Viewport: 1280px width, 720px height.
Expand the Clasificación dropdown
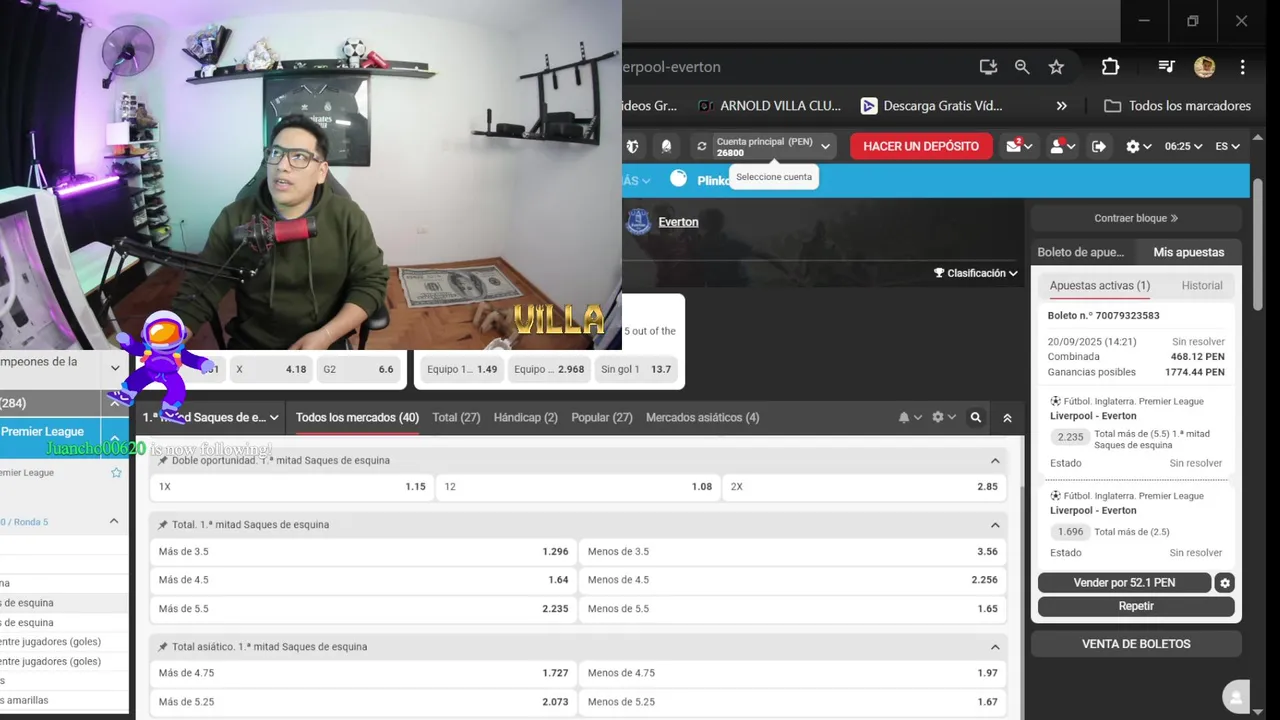point(976,273)
